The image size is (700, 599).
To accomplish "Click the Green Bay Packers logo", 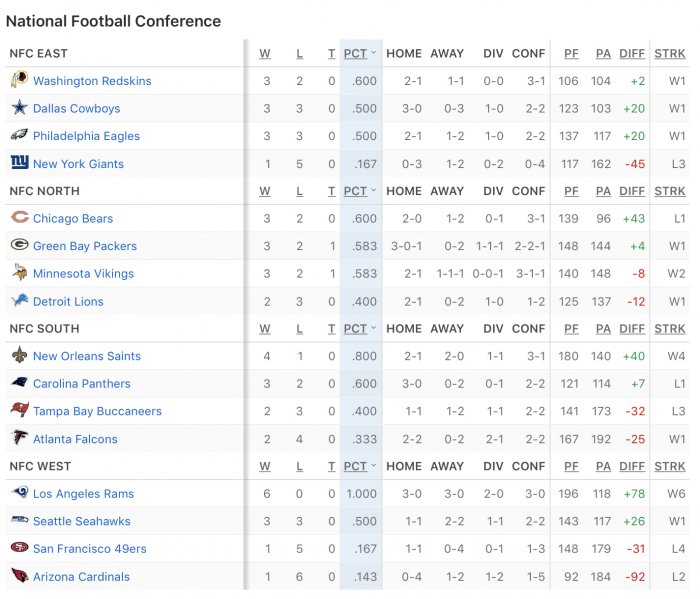I will coord(20,245).
